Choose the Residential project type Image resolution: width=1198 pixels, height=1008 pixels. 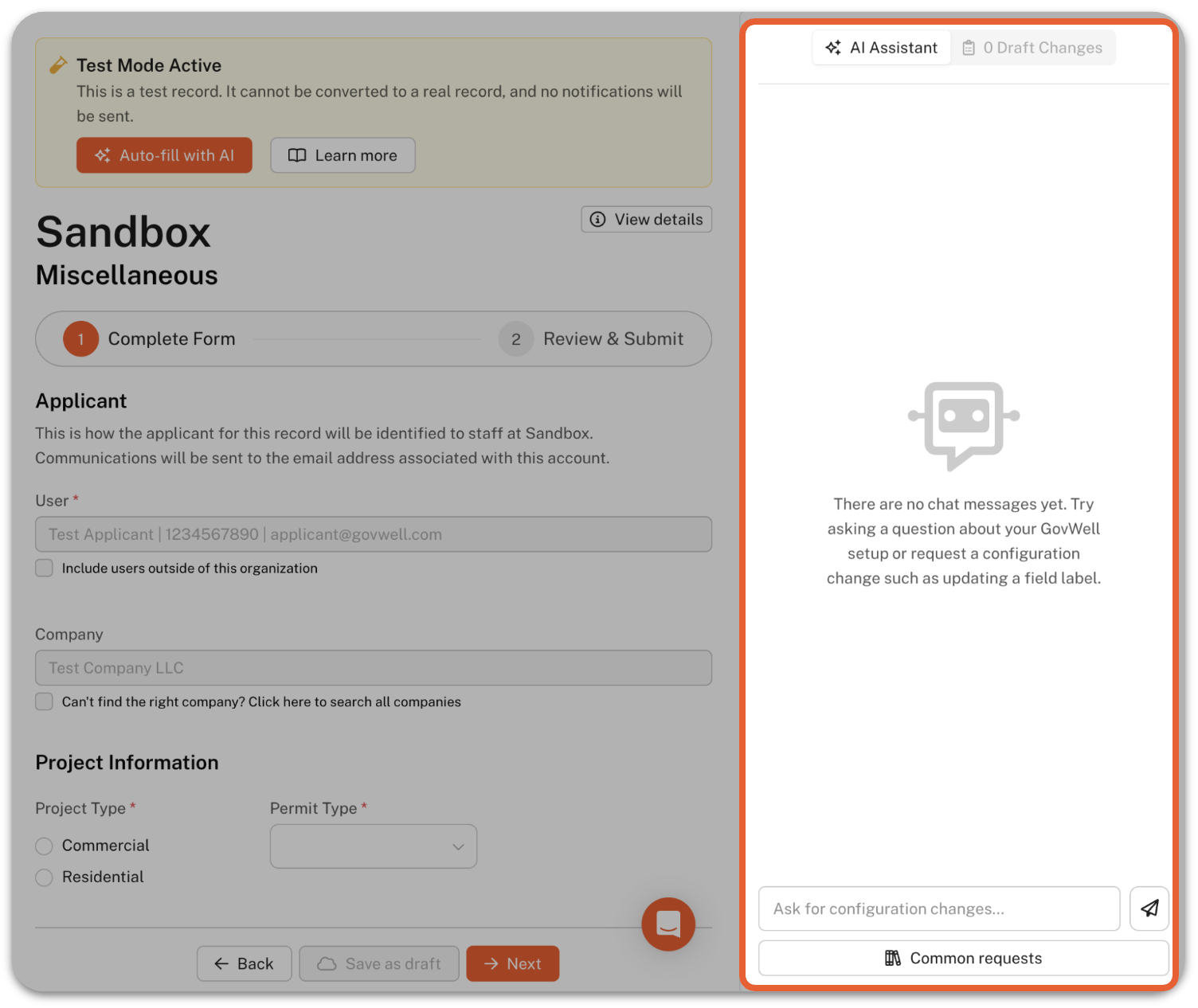[x=45, y=877]
